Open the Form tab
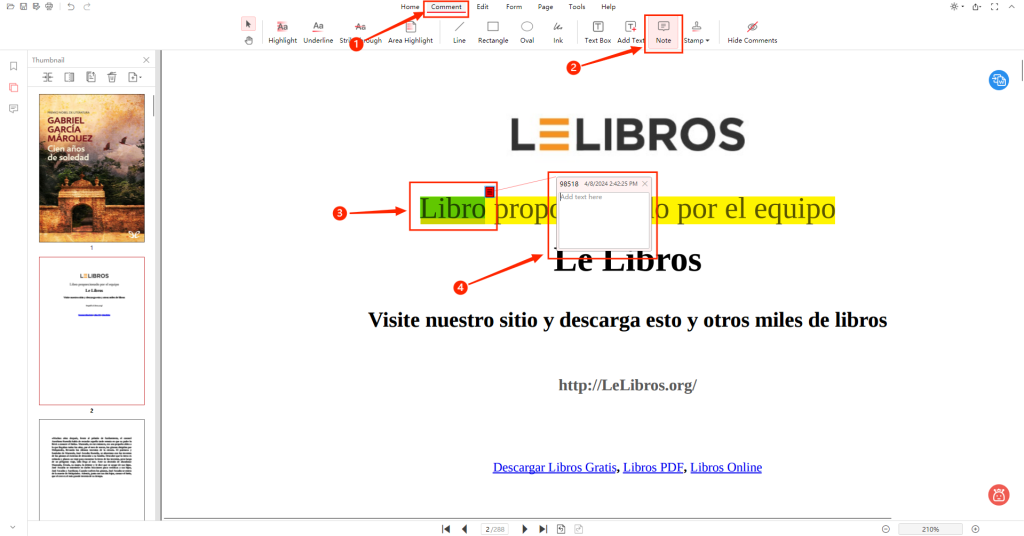 tap(514, 7)
